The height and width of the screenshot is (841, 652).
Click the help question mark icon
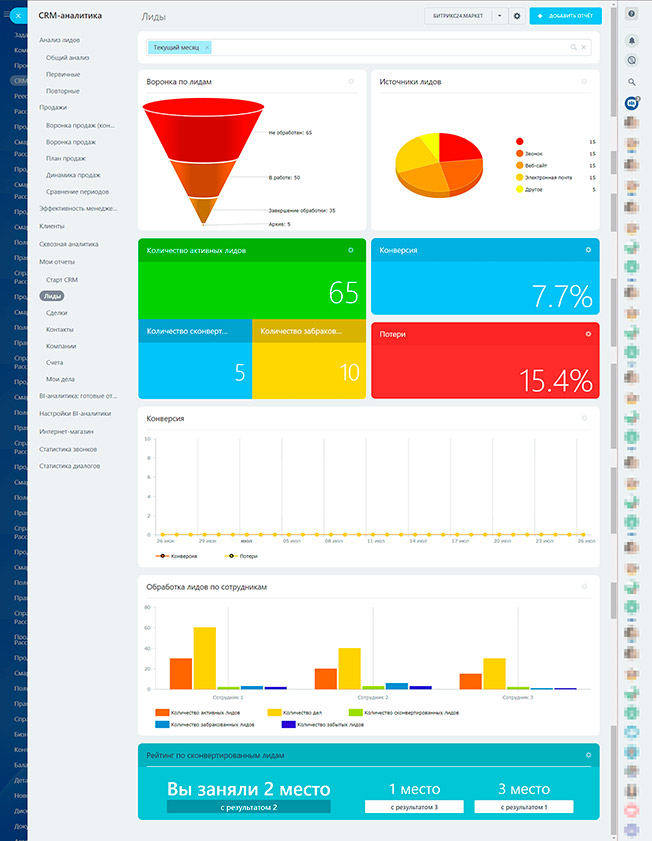(x=632, y=14)
